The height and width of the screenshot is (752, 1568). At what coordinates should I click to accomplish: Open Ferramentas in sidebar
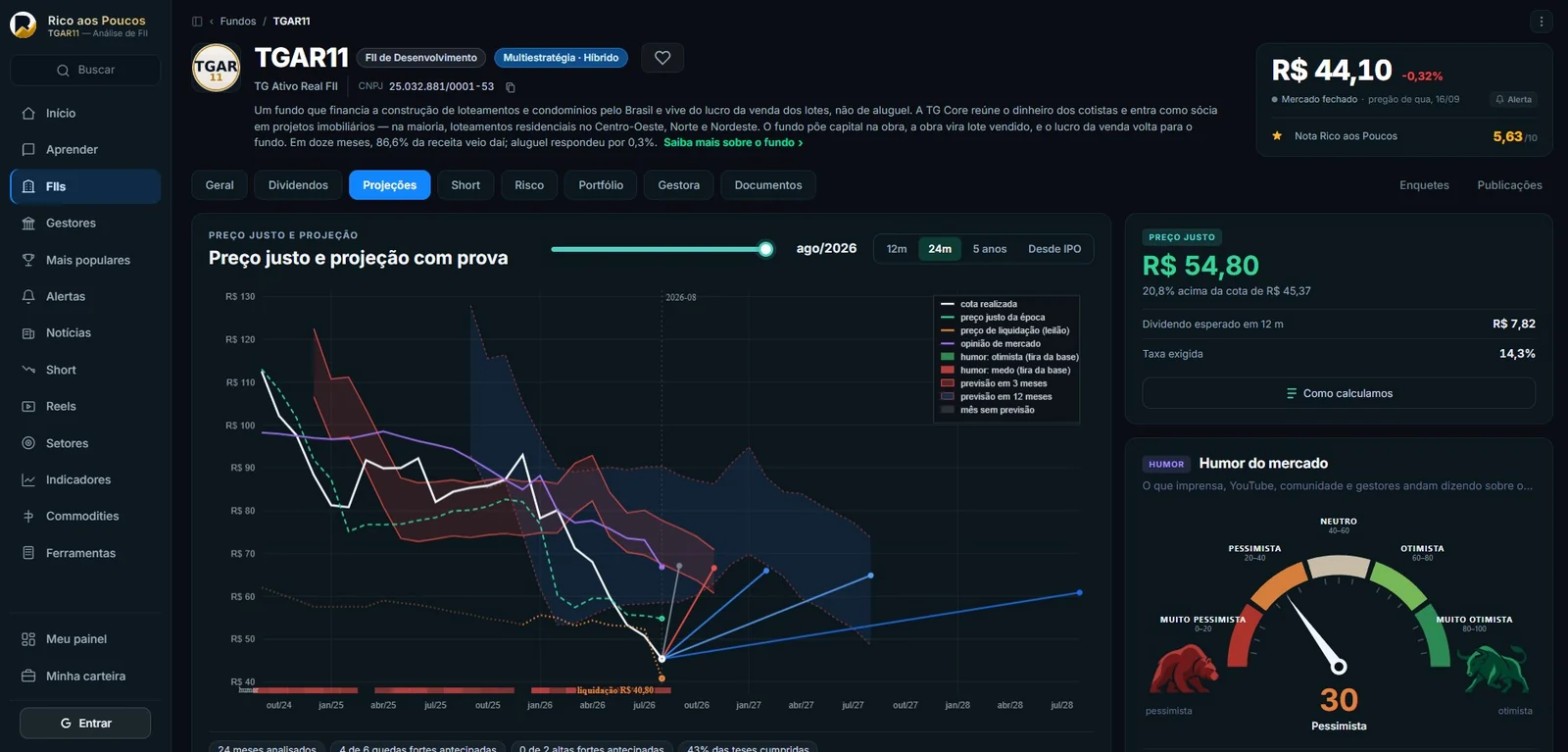coord(85,553)
